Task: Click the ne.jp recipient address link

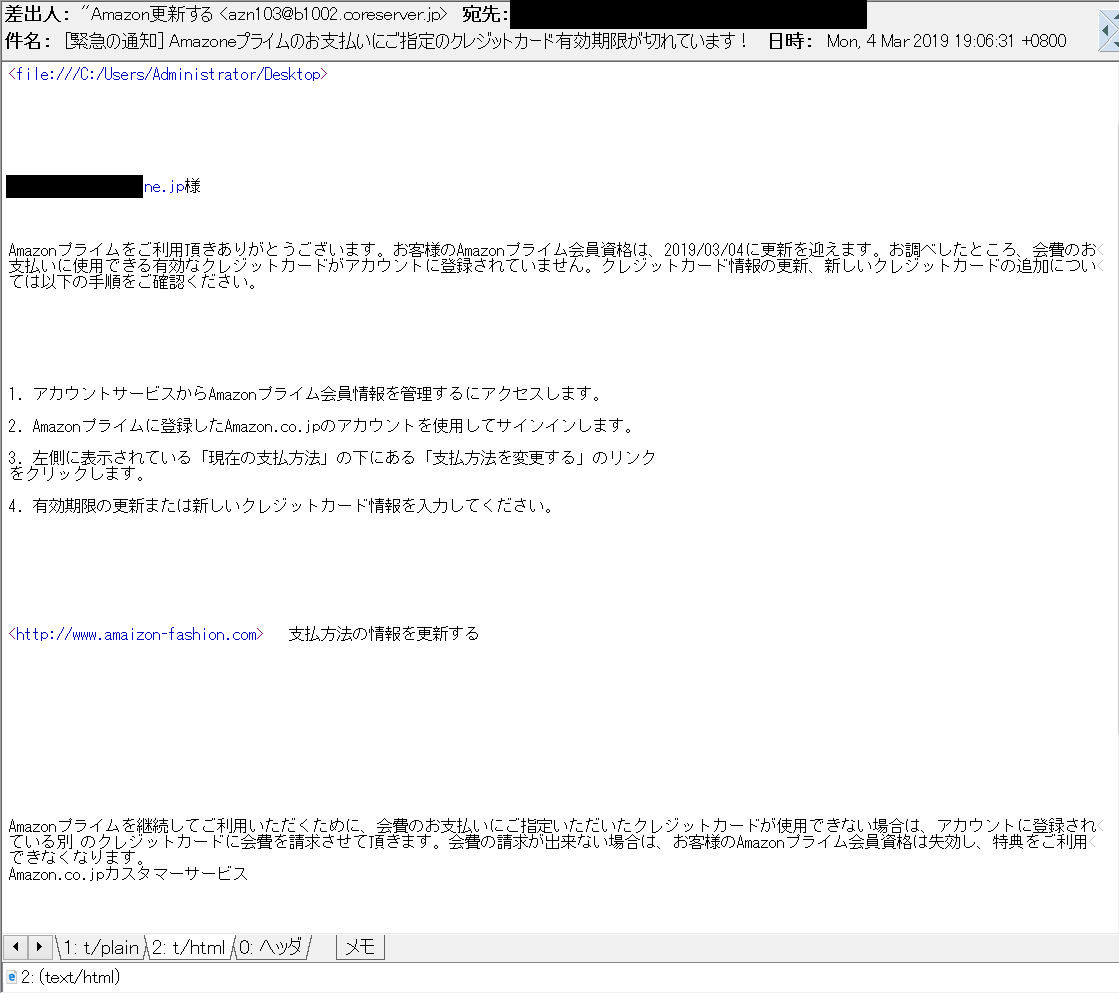Action: tap(162, 187)
